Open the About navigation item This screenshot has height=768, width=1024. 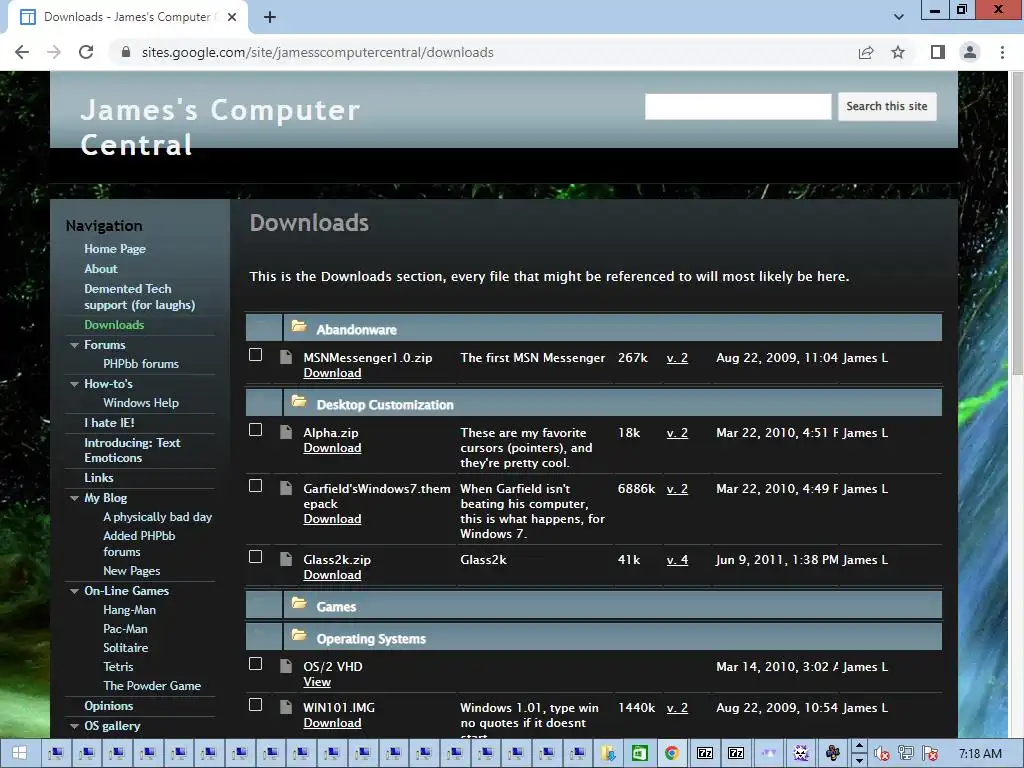coord(101,268)
